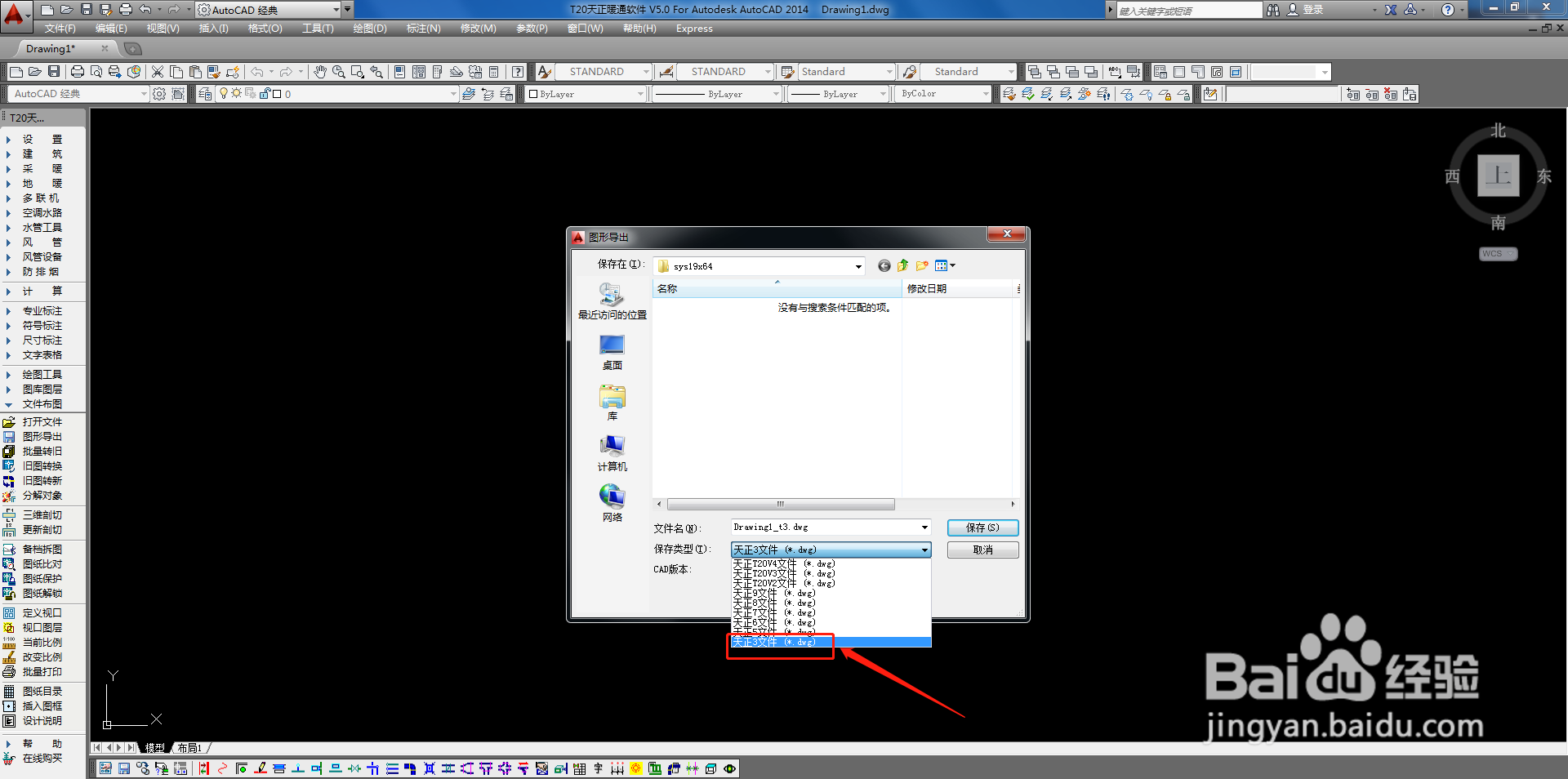Click the 名称 column header
This screenshot has width=1568, height=779.
point(777,289)
